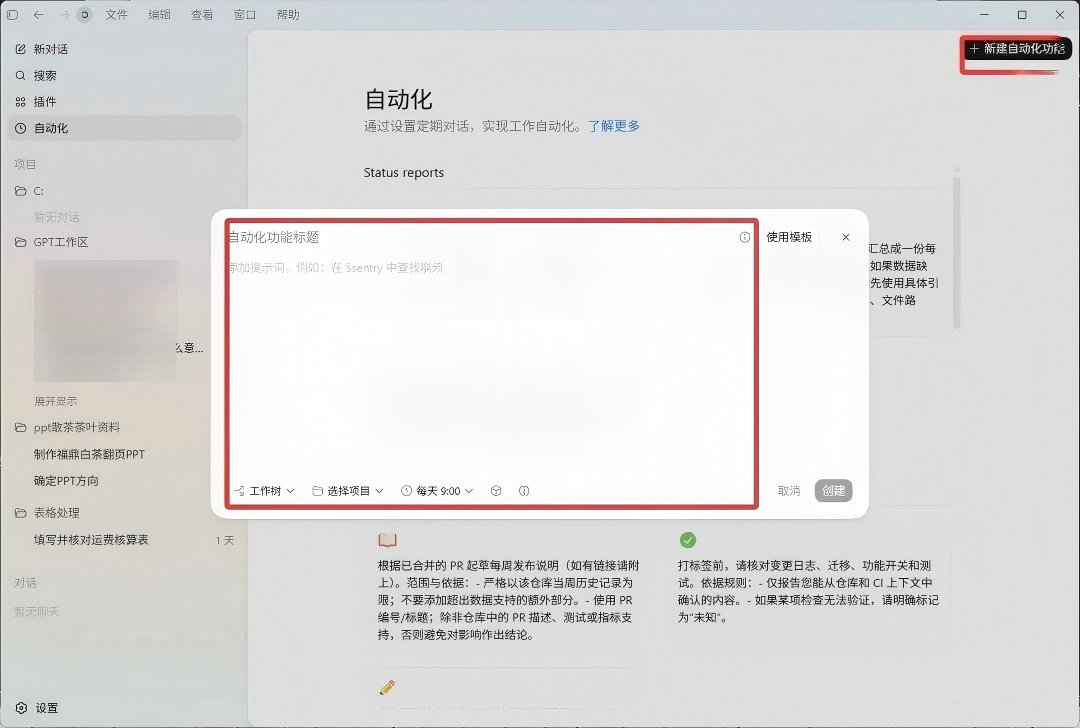Click the 使用模板 button
This screenshot has height=728, width=1080.
pyautogui.click(x=789, y=237)
